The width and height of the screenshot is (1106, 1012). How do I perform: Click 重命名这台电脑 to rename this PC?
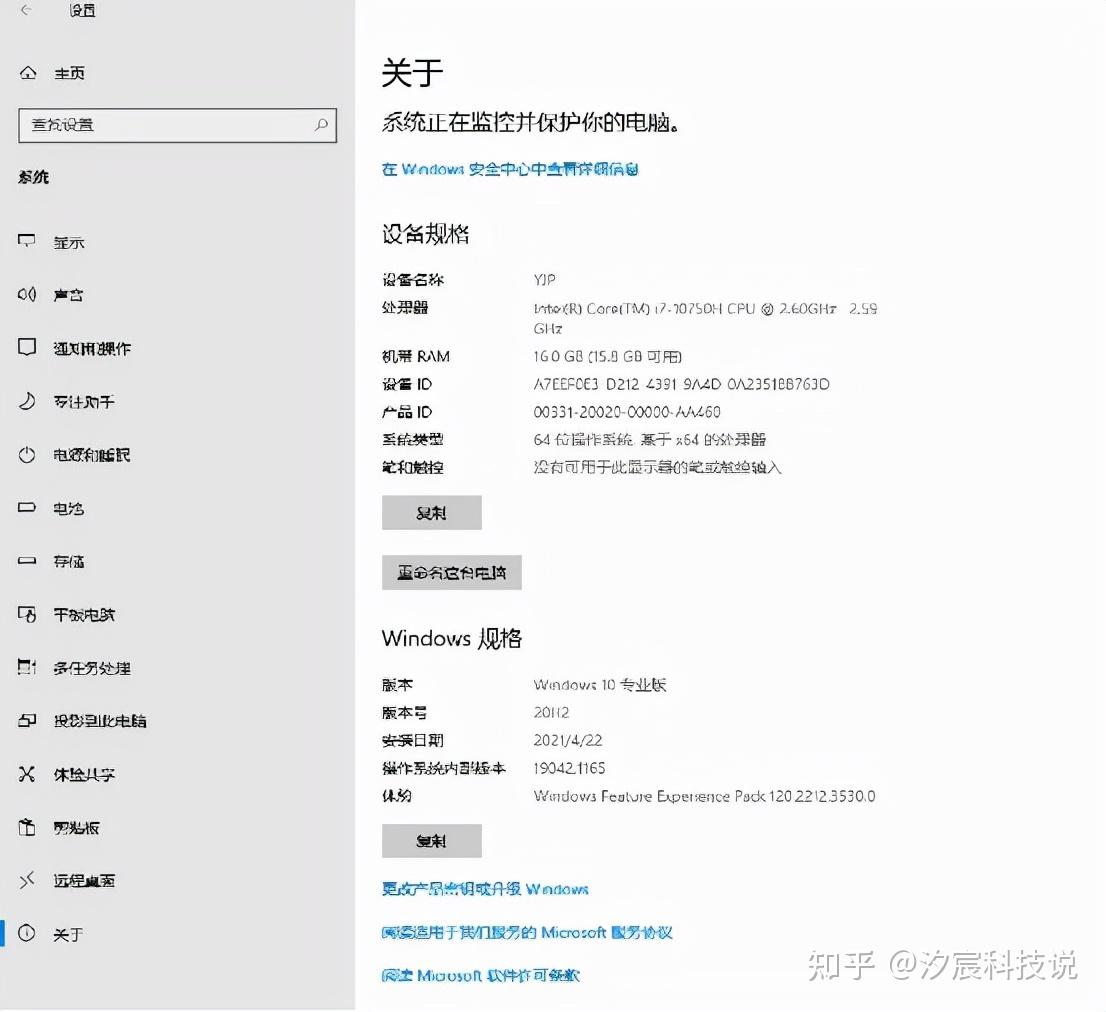click(451, 572)
